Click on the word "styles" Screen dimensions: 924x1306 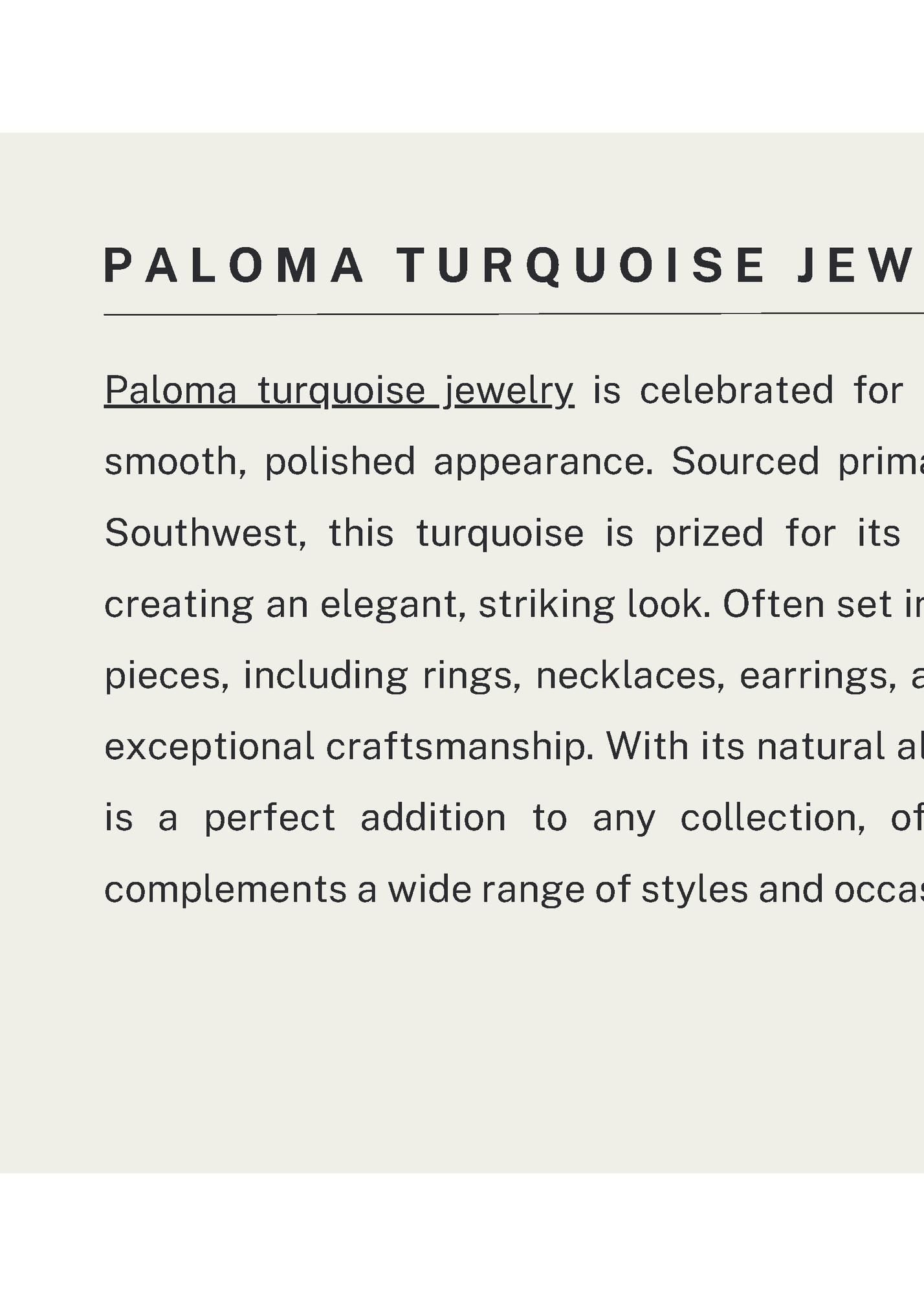pos(694,889)
